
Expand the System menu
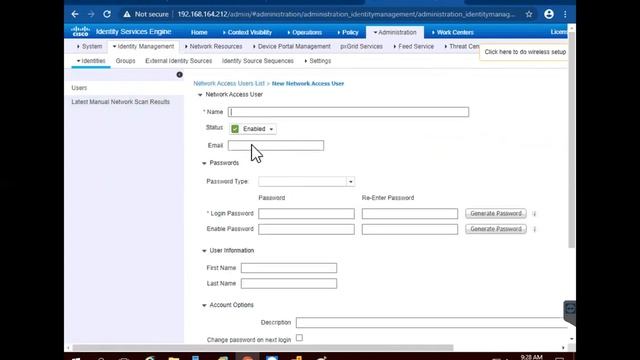89,47
